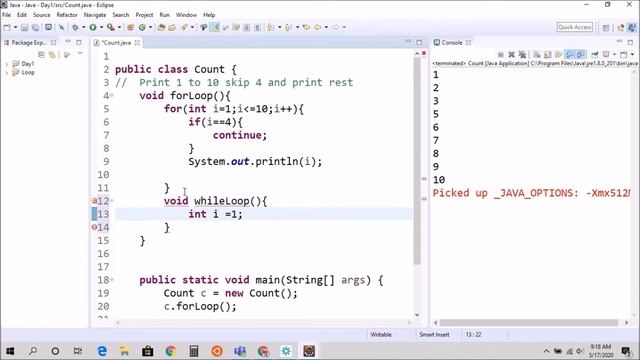
Task: Click the Quick Access search field
Action: (575, 27)
